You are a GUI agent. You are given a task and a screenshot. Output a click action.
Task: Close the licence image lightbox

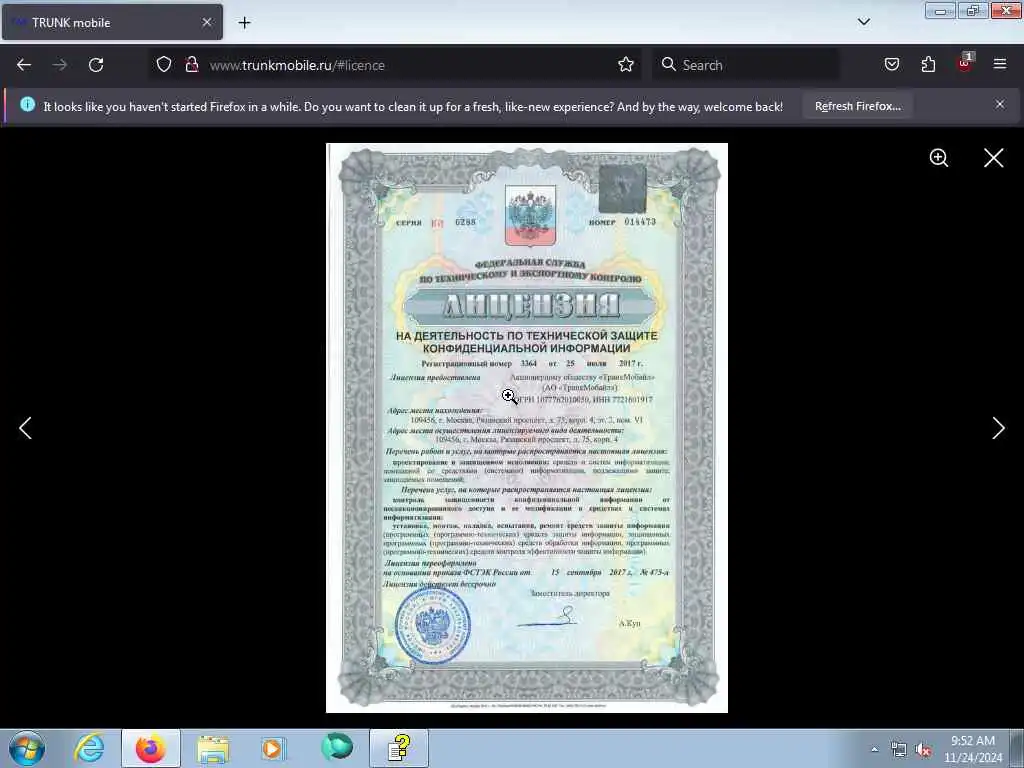(993, 158)
